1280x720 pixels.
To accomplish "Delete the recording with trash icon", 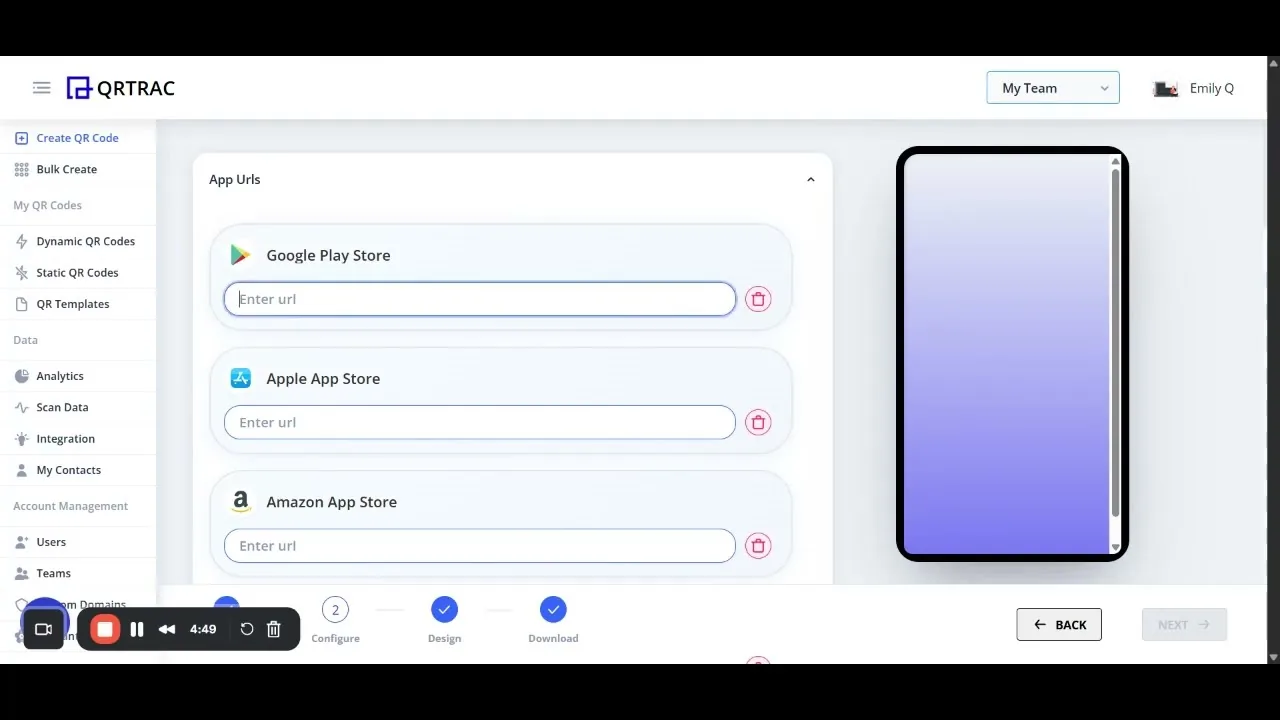I will (274, 629).
